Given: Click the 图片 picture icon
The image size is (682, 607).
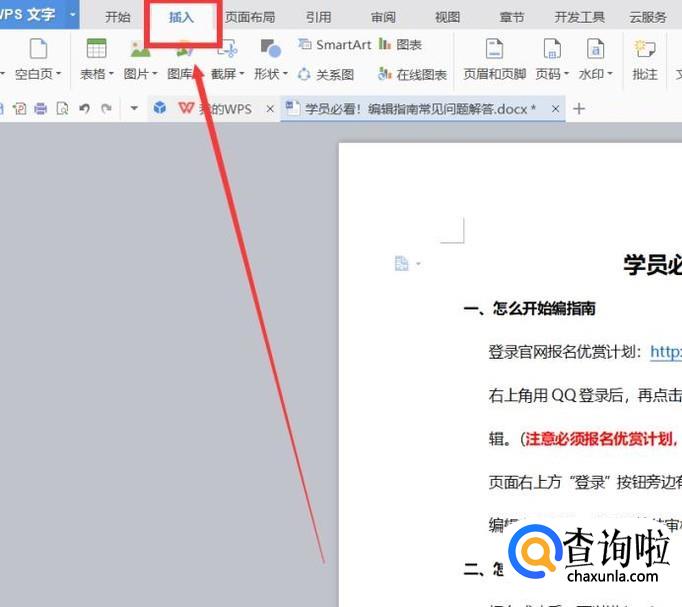Looking at the screenshot, I should (140, 49).
